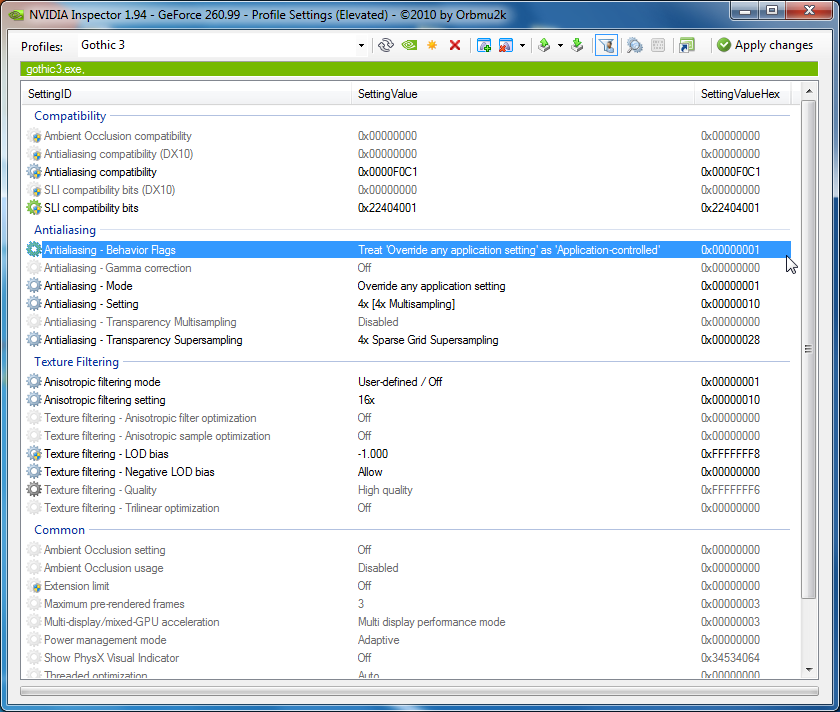The height and width of the screenshot is (712, 840).
Task: Toggle the highlighted settings filter button
Action: pyautogui.click(x=605, y=45)
